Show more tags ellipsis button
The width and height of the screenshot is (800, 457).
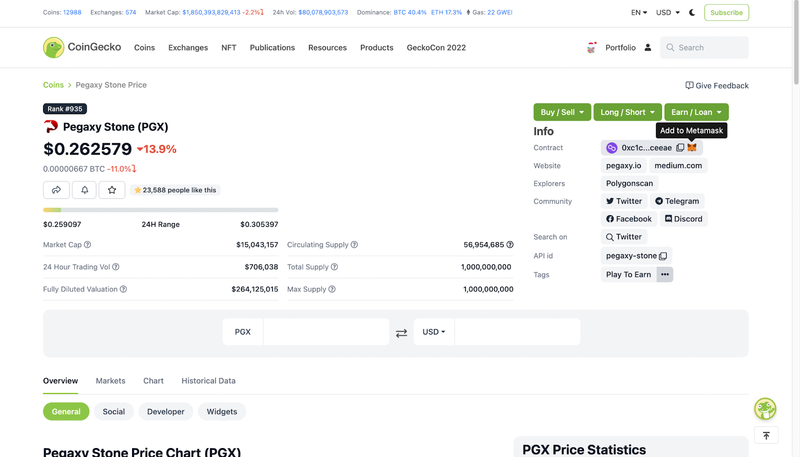pyautogui.click(x=665, y=274)
